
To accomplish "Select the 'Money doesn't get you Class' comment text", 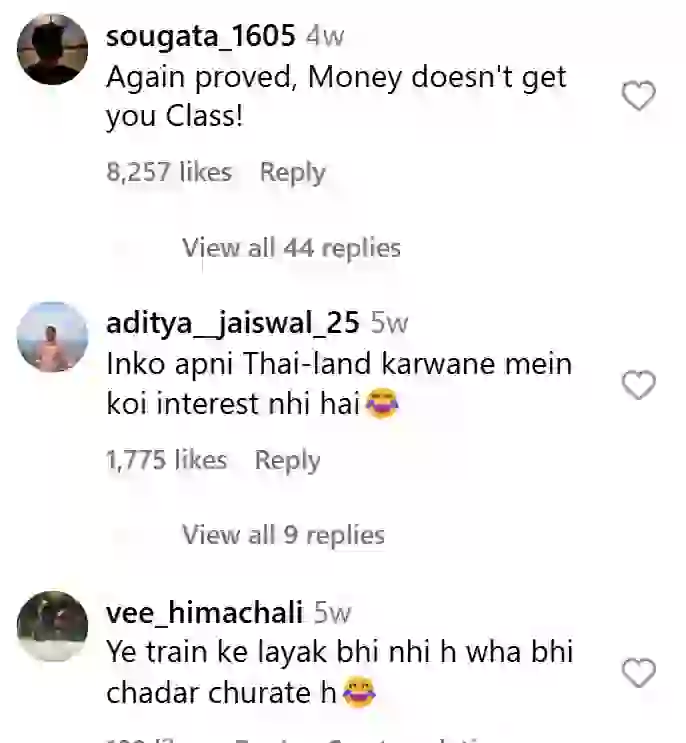I will click(x=336, y=97).
